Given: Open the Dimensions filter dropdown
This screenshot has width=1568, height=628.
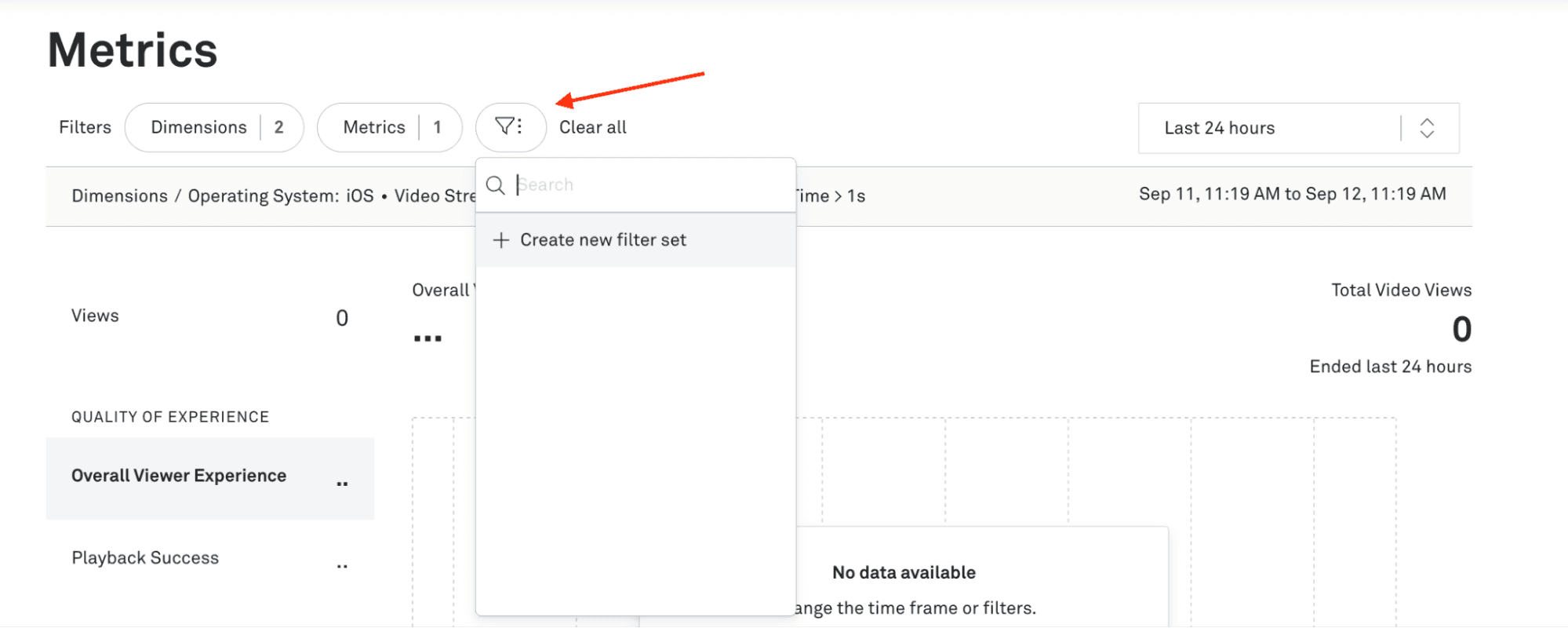Looking at the screenshot, I should pos(198,127).
